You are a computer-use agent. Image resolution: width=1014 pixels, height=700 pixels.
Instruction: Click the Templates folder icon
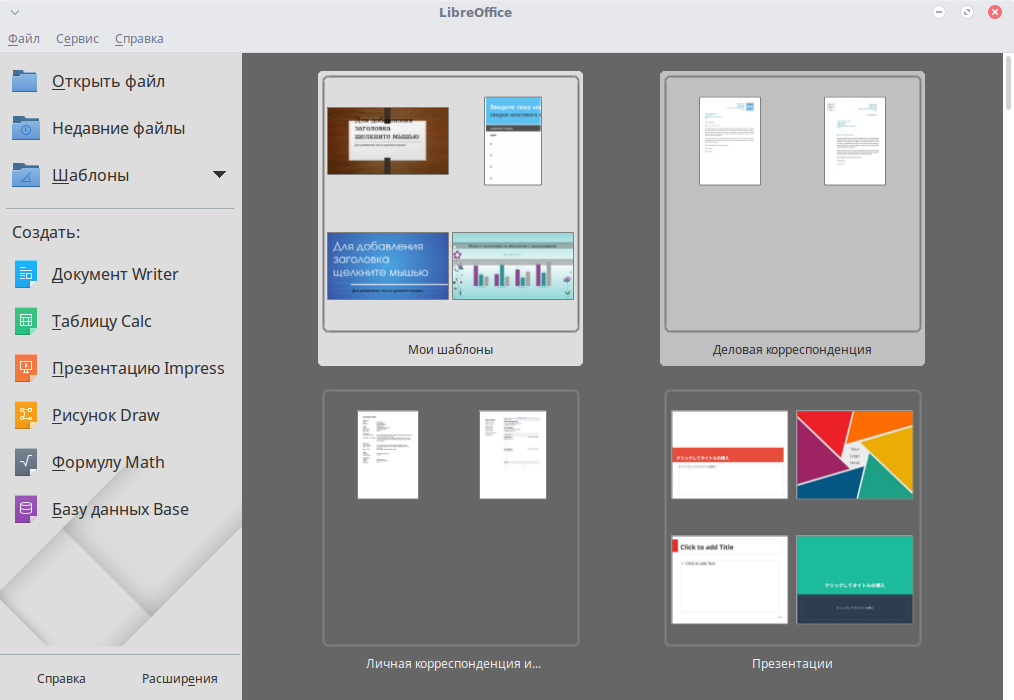click(x=25, y=175)
